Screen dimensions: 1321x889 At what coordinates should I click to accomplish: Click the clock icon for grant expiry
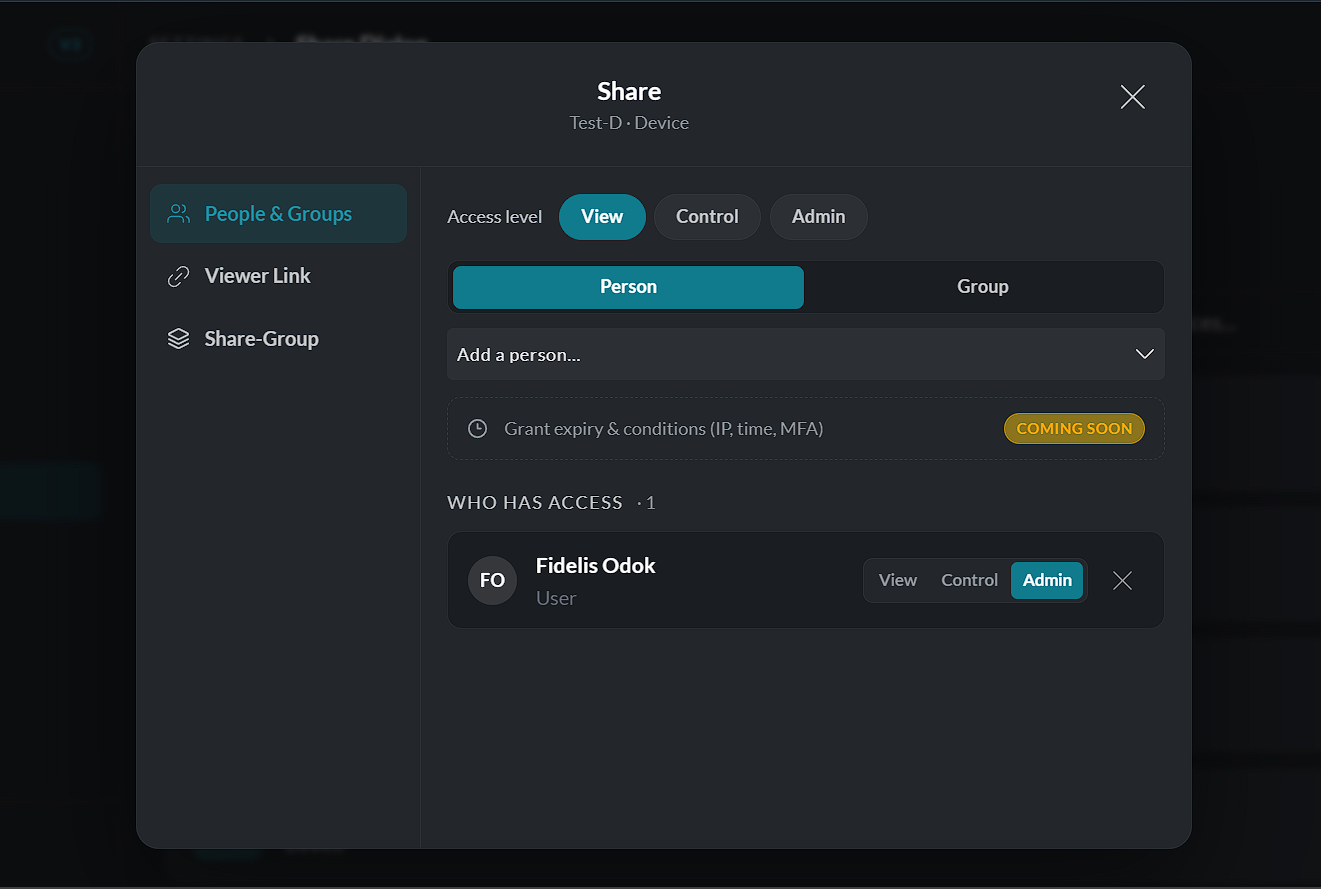coord(478,429)
